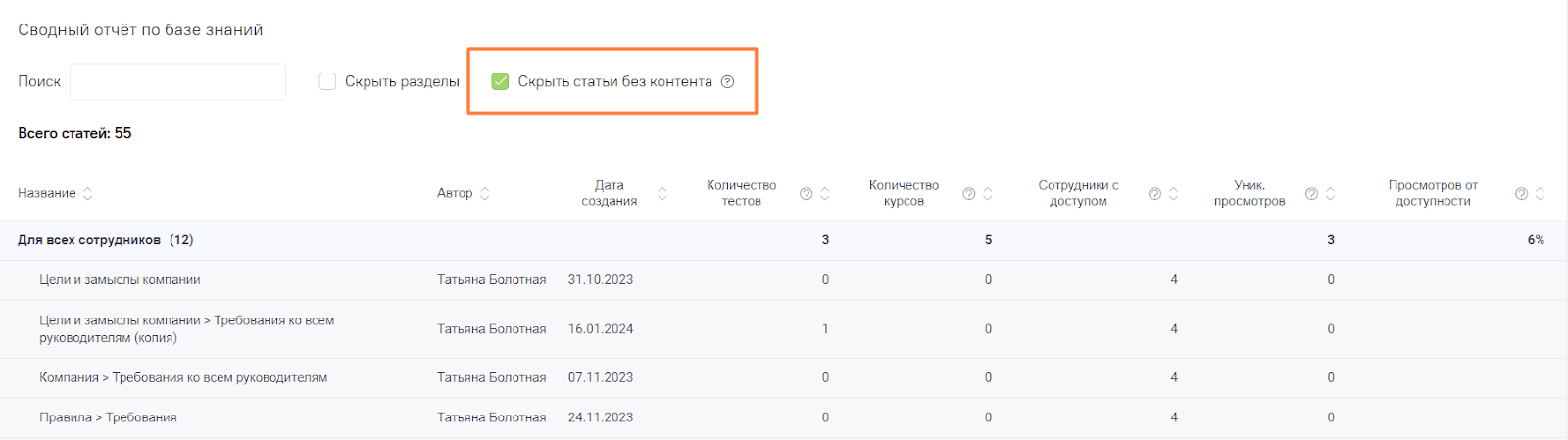Check the 'Скрыть разделы' checkbox

(327, 81)
